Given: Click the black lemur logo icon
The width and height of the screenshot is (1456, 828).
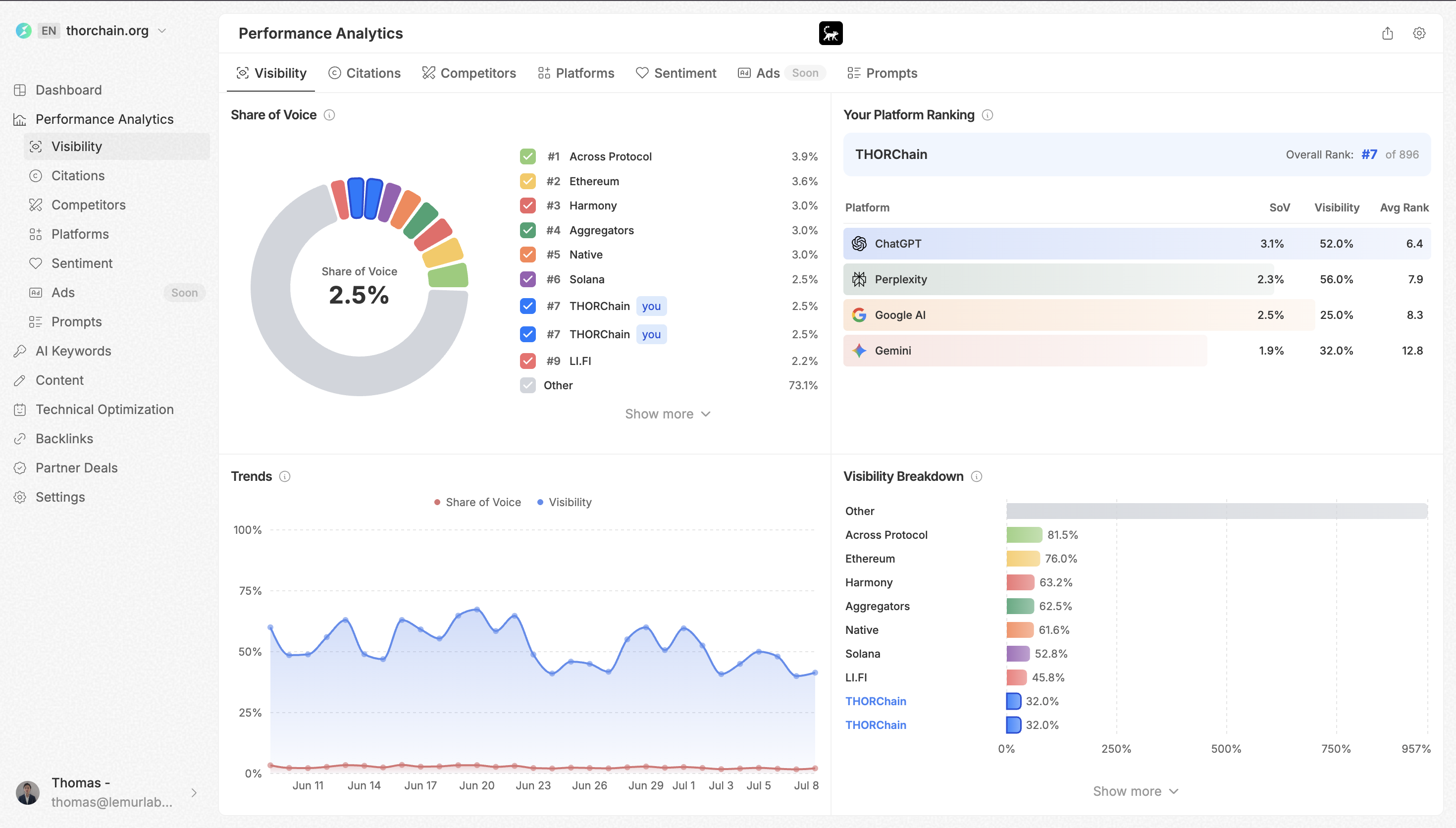Looking at the screenshot, I should tap(831, 33).
